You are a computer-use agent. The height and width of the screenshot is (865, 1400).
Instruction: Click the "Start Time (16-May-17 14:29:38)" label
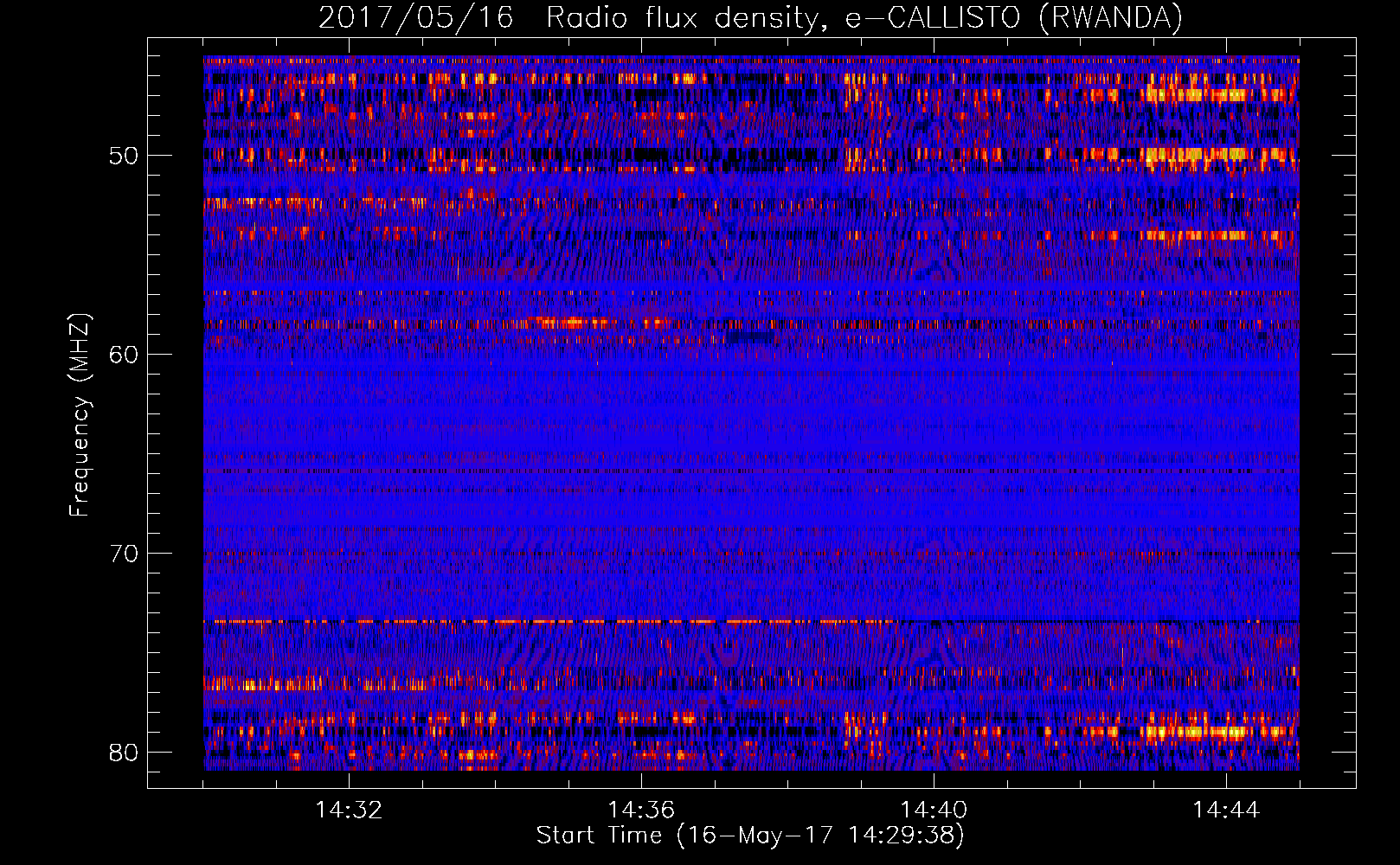coord(750,836)
